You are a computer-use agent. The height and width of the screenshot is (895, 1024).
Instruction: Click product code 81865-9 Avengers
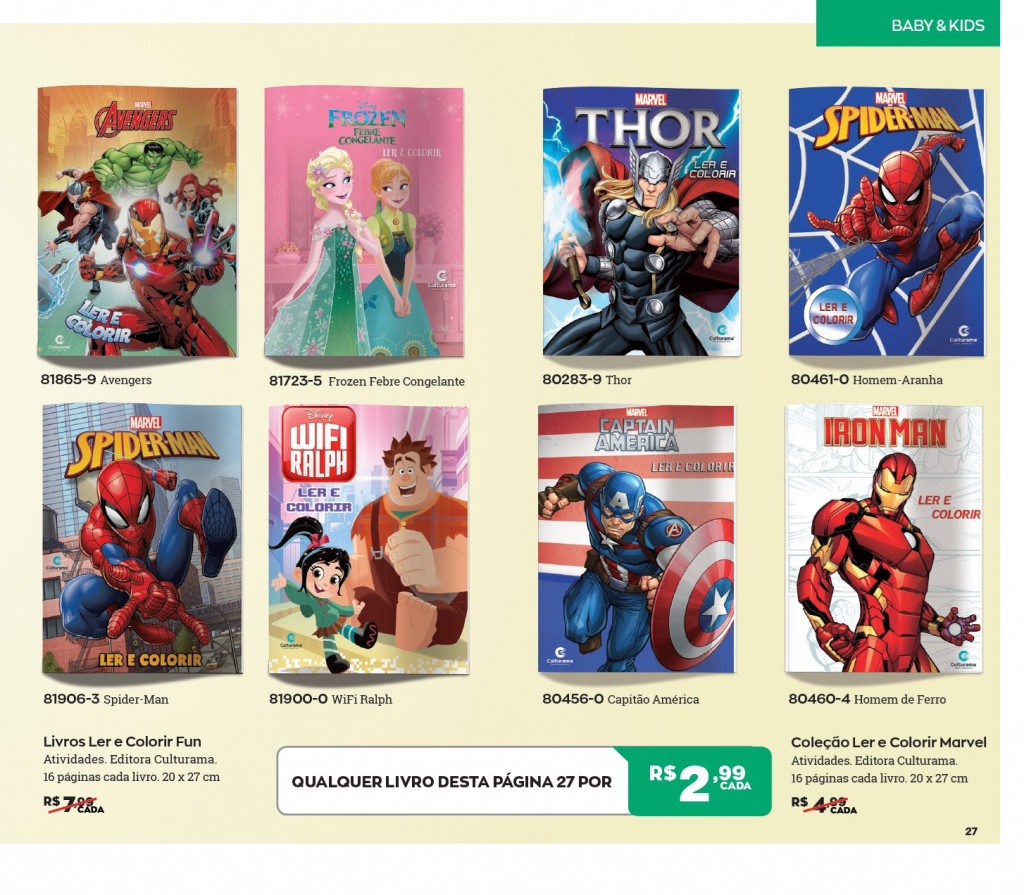(x=96, y=380)
